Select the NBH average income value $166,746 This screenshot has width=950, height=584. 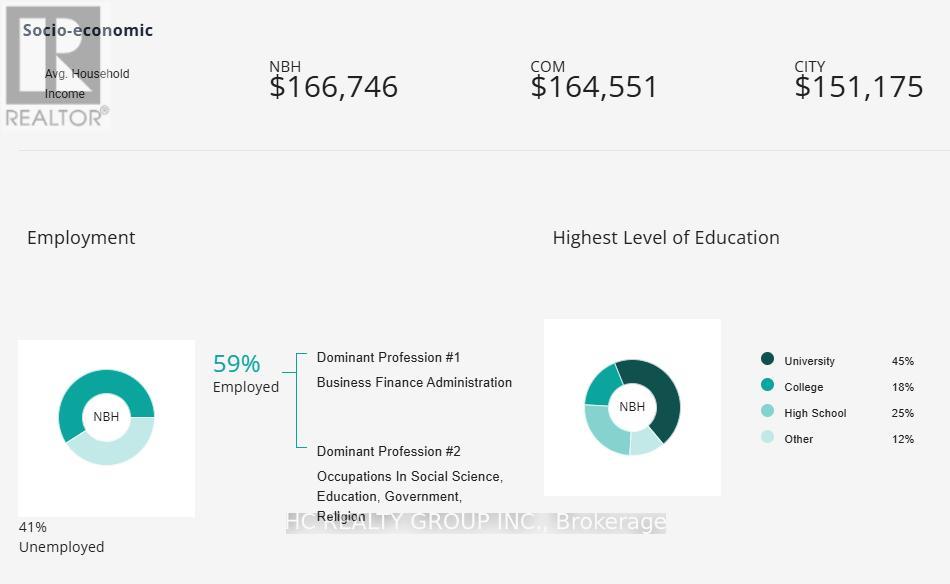[333, 87]
